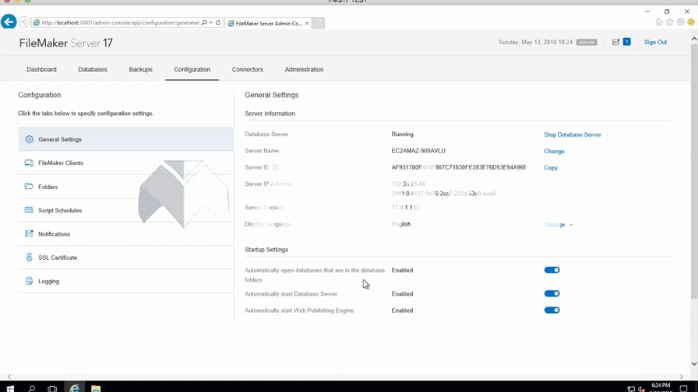Click server name EC2AMAZ-900AVLU text
This screenshot has height=392, width=698.
418,151
